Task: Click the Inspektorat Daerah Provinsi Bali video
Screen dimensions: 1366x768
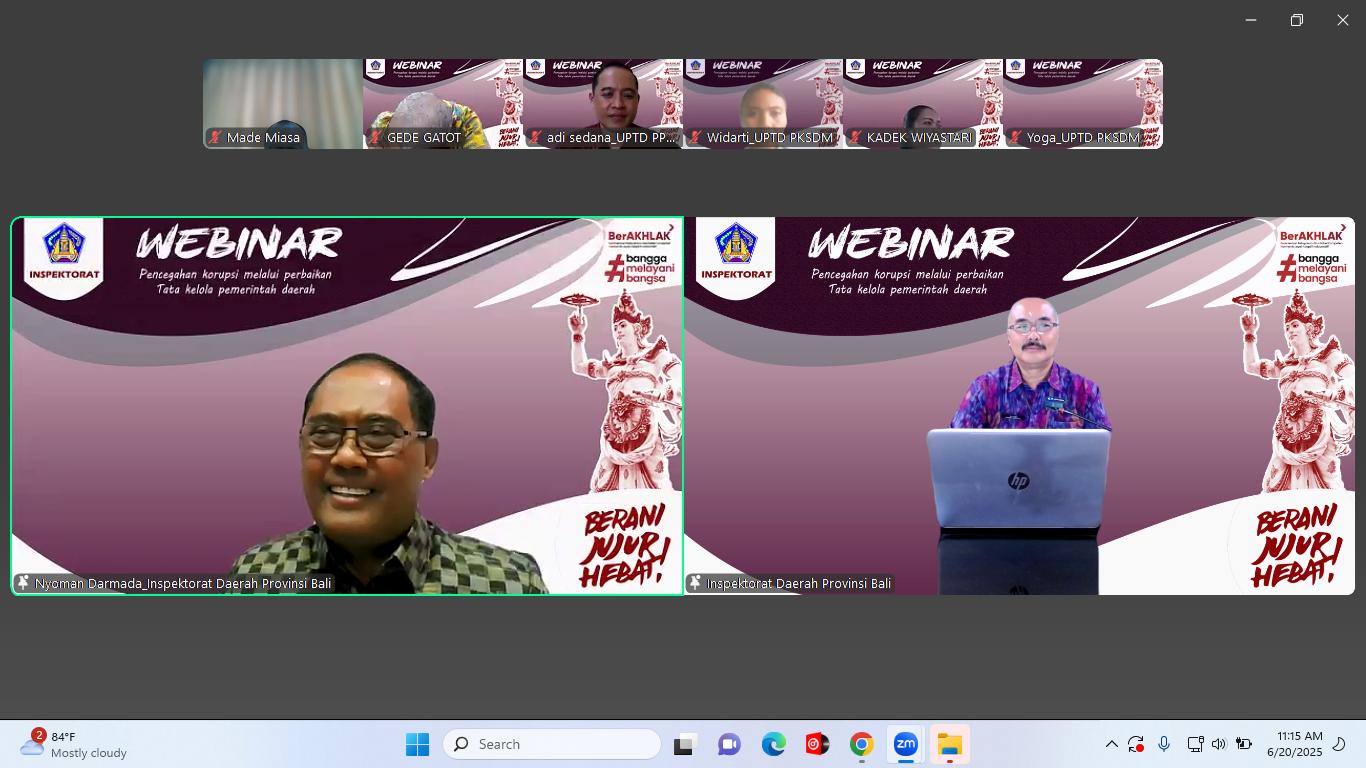Action: coord(1019,406)
